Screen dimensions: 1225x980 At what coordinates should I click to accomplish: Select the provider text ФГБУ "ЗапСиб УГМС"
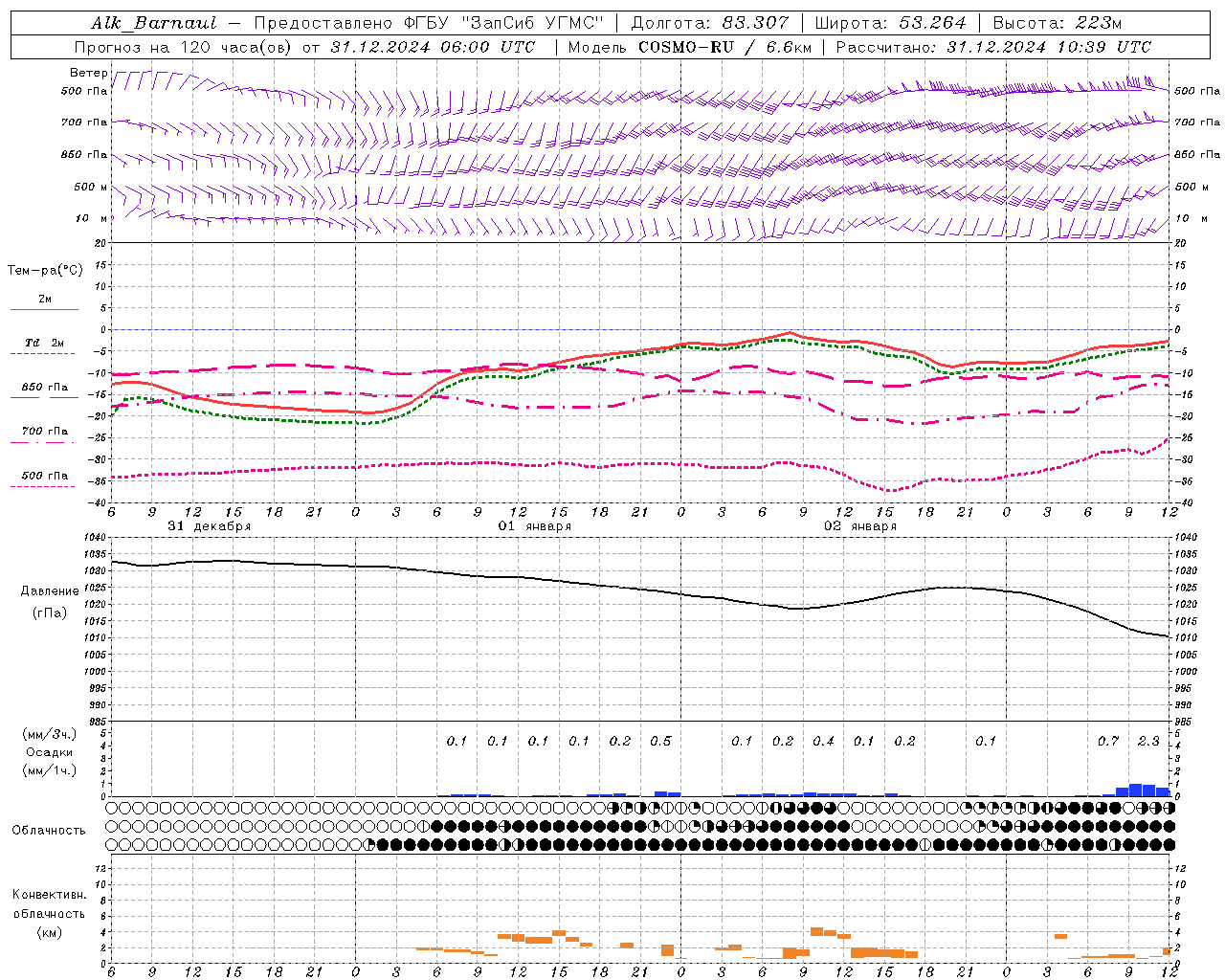pyautogui.click(x=503, y=23)
